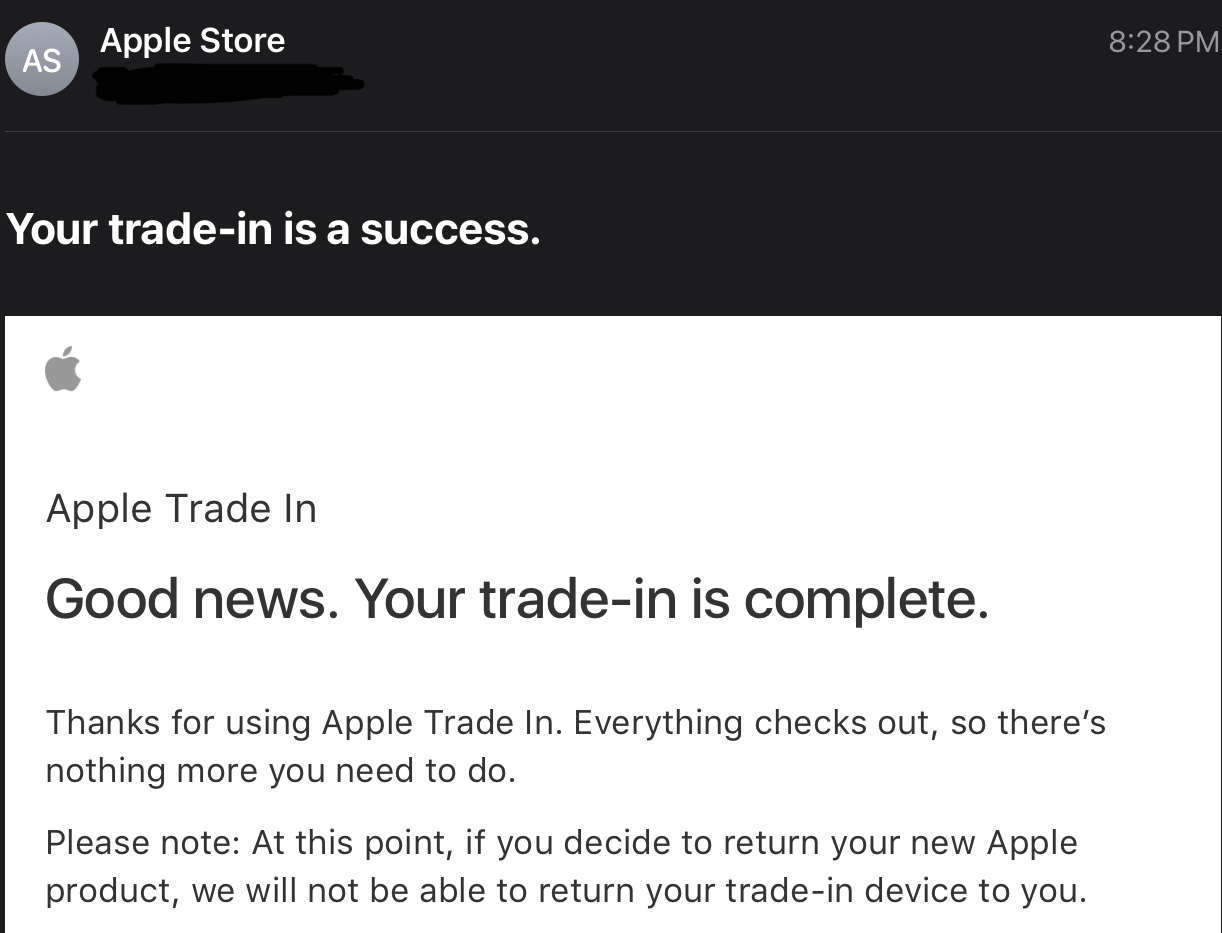The width and height of the screenshot is (1222, 933).
Task: Click the word 'success' in the subject
Action: tap(449, 229)
